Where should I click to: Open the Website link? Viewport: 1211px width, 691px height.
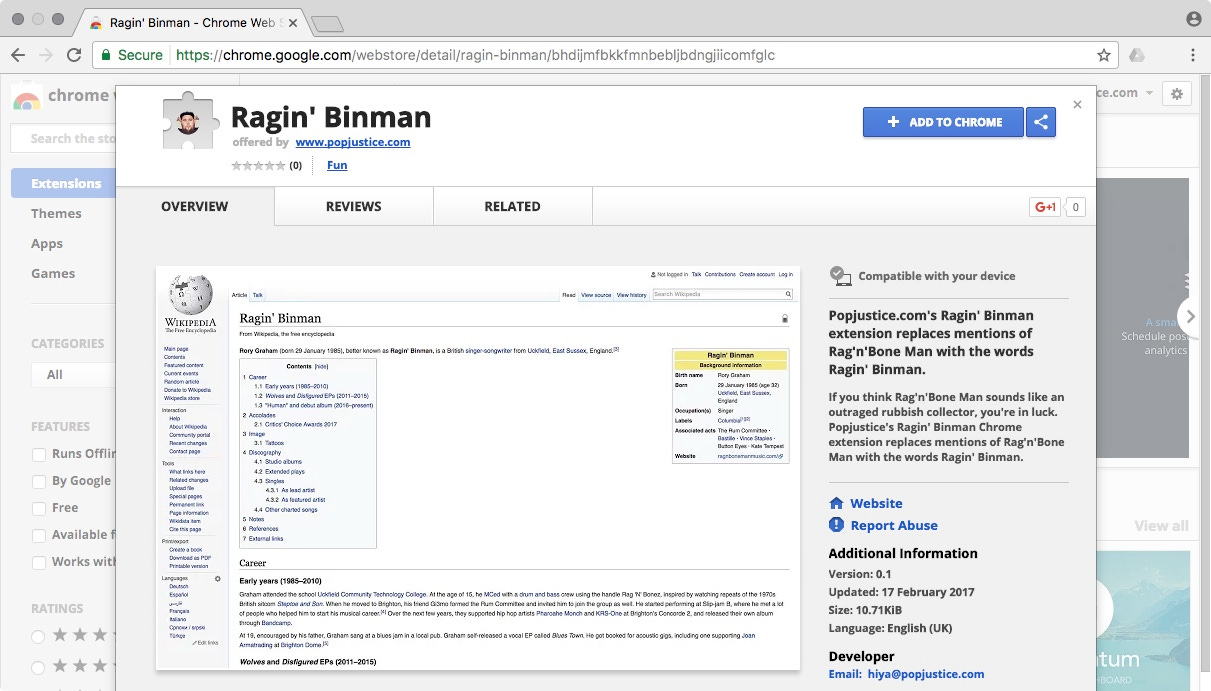click(x=877, y=503)
